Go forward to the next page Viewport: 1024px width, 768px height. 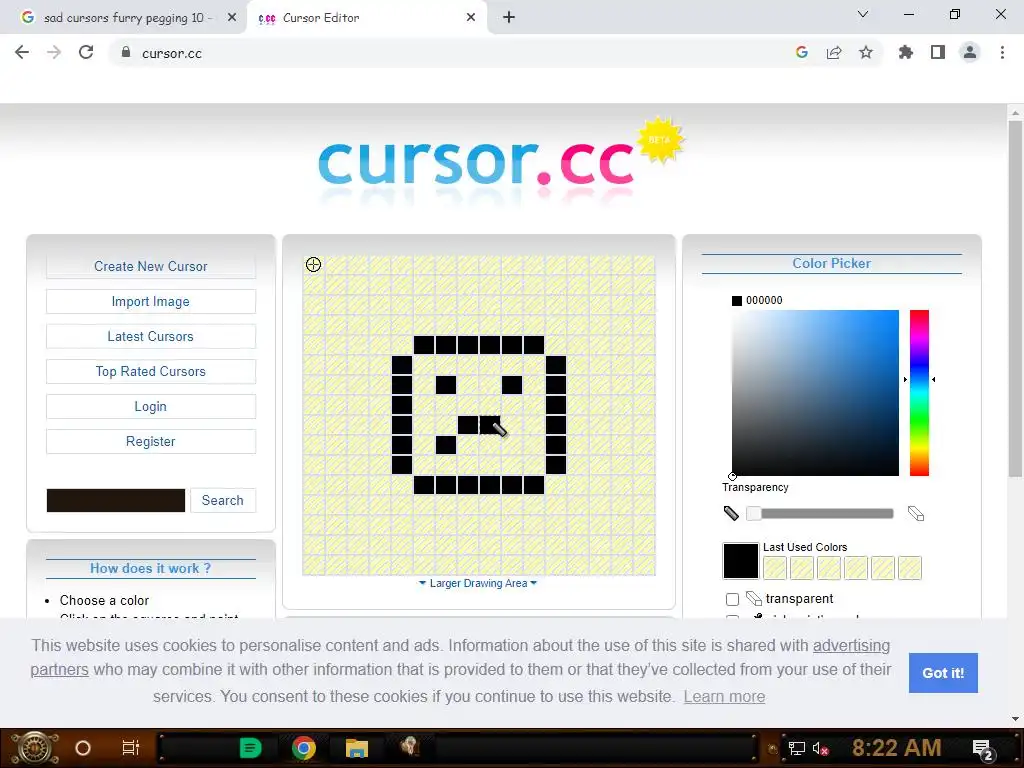point(54,53)
